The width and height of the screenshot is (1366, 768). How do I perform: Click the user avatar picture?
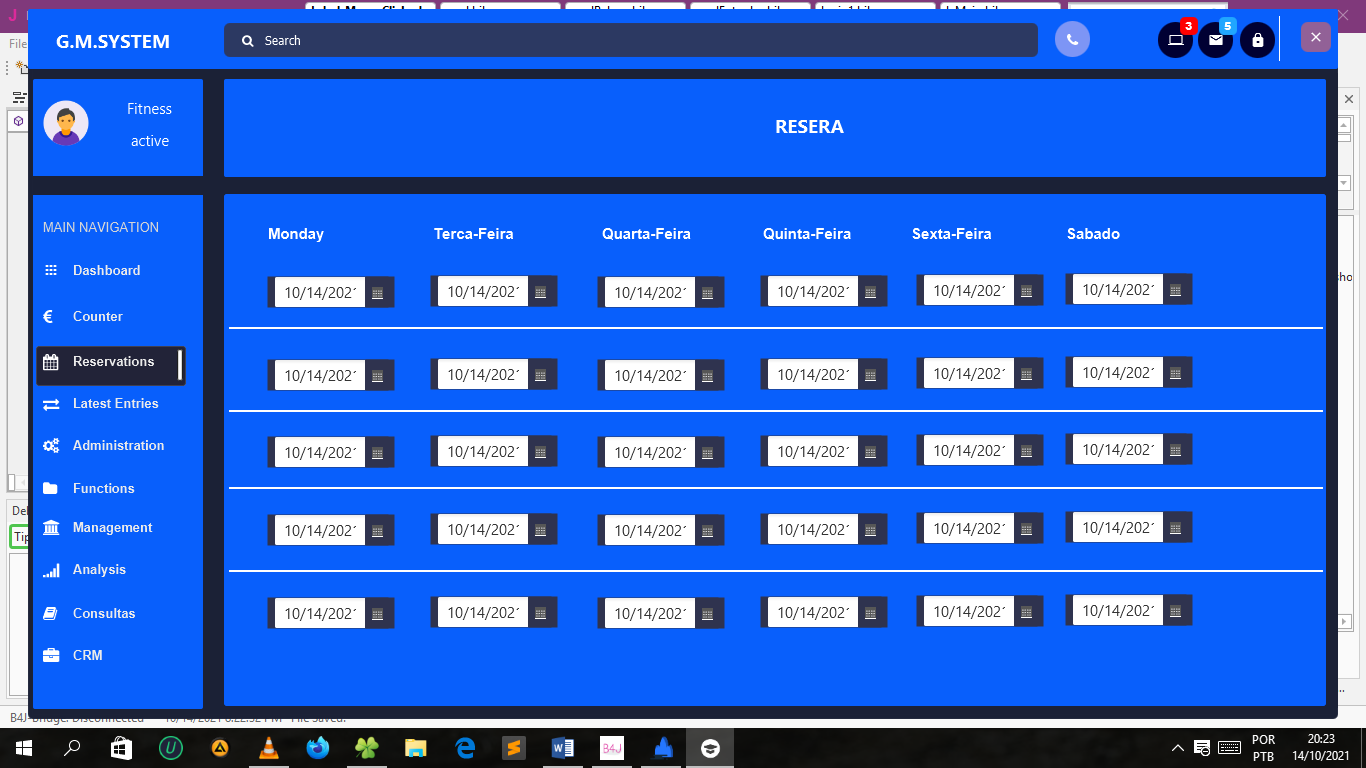66,124
